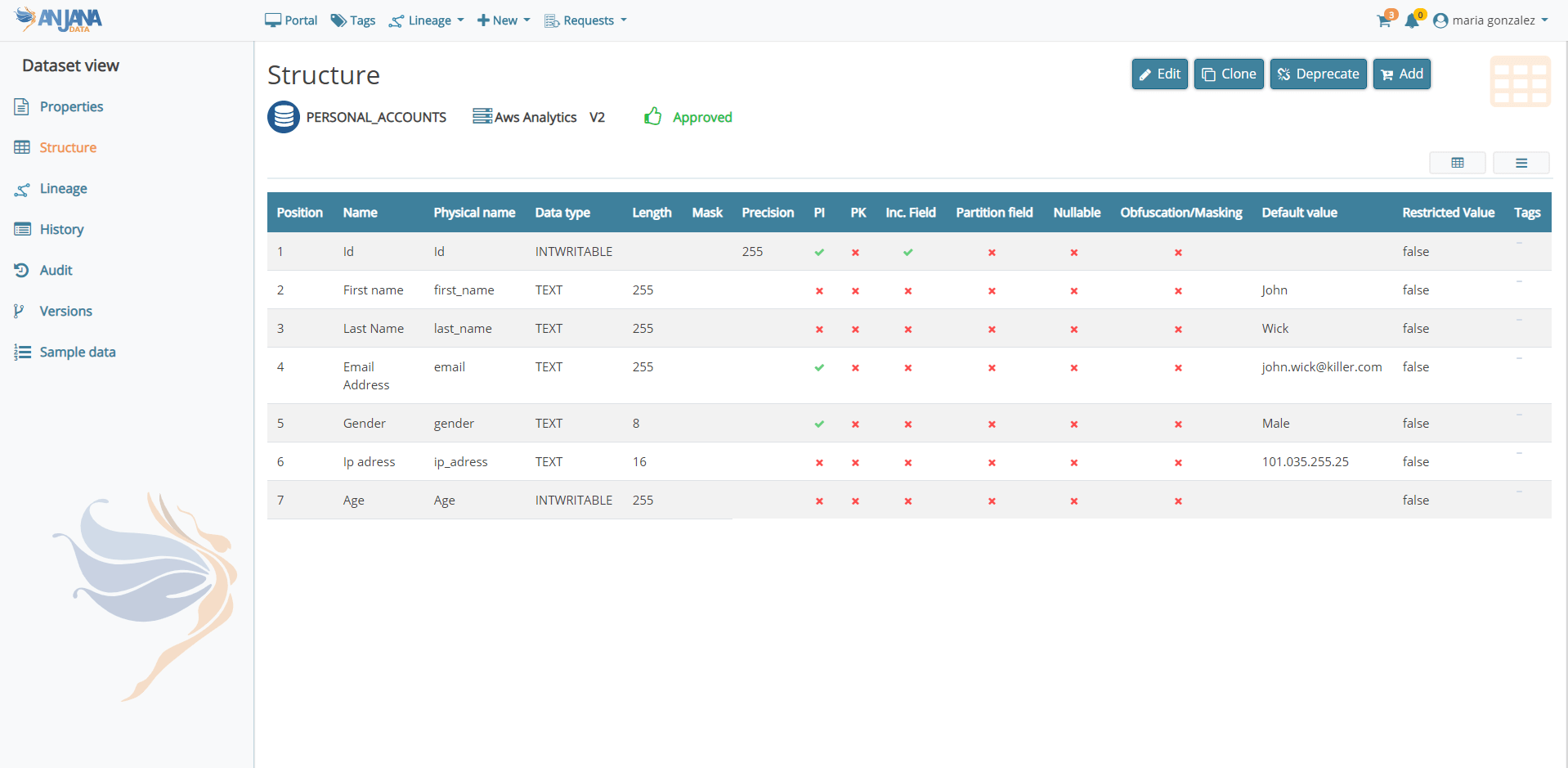Click the Anjana Data logo
Image resolution: width=1568 pixels, height=768 pixels.
coord(59,20)
